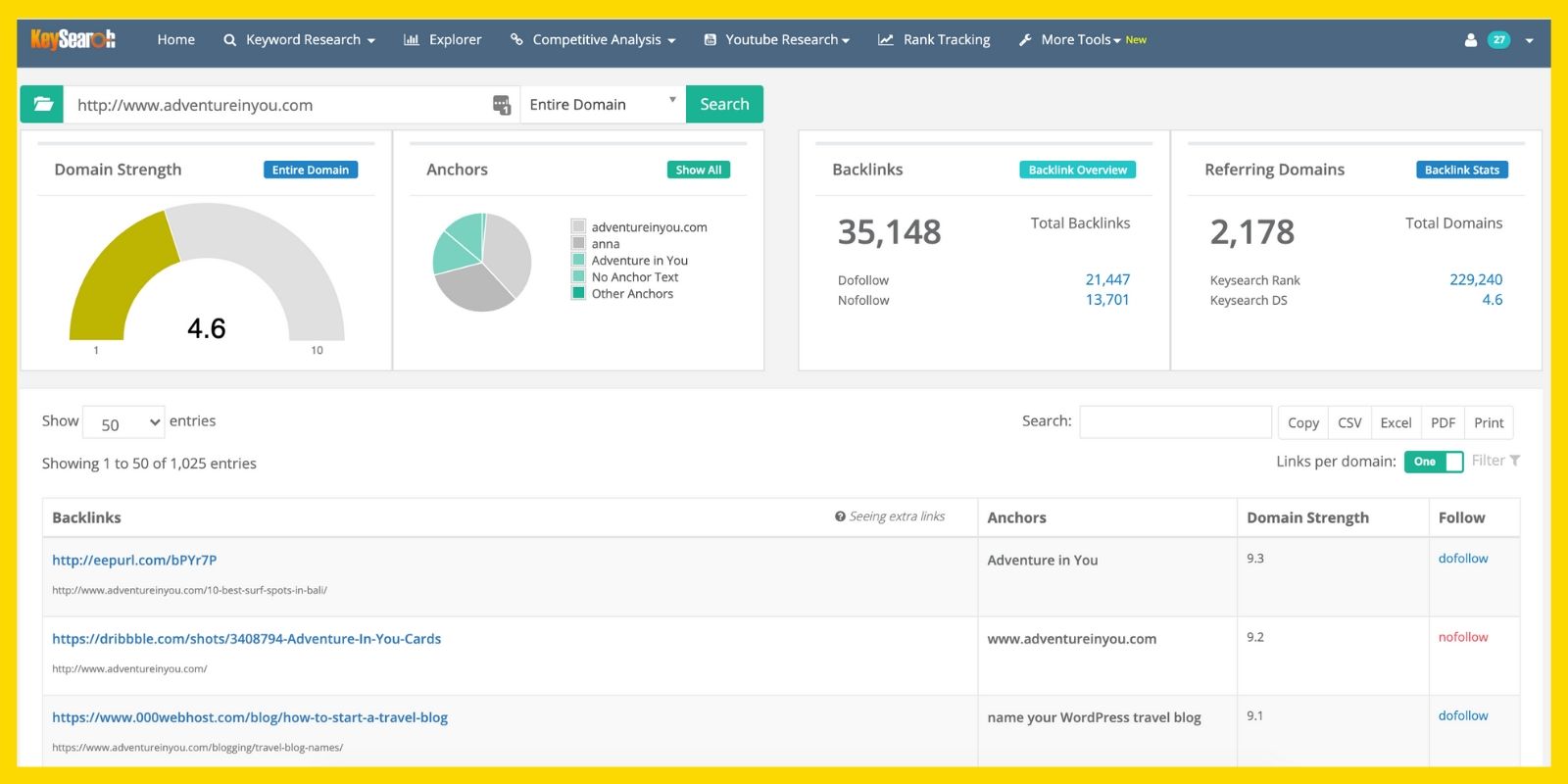Go to the Home menu item
Screen dimensions: 1568x784
[176, 40]
